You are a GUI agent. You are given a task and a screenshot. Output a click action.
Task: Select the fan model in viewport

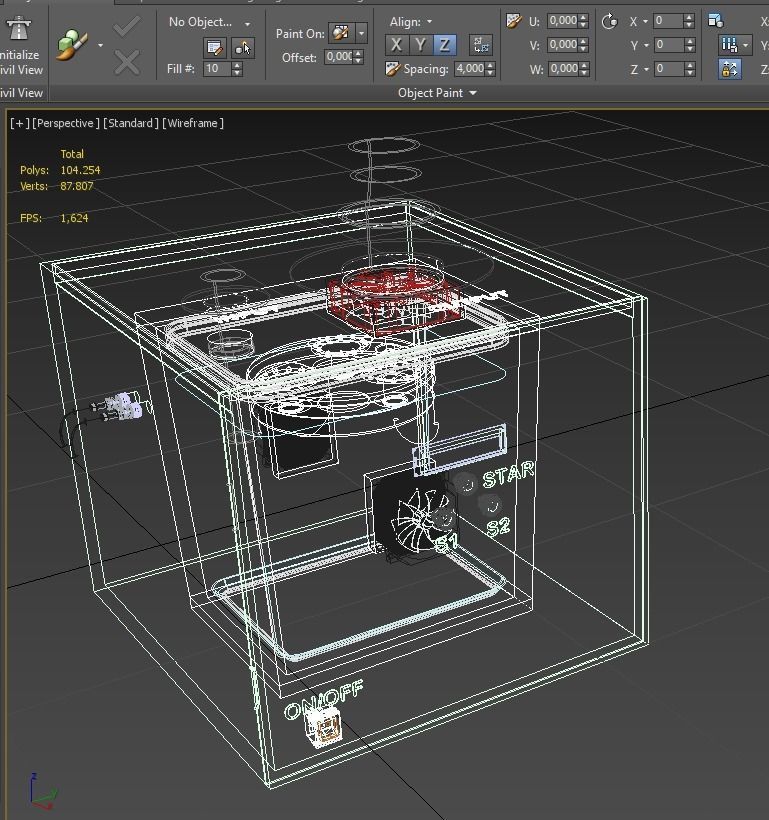tap(419, 519)
